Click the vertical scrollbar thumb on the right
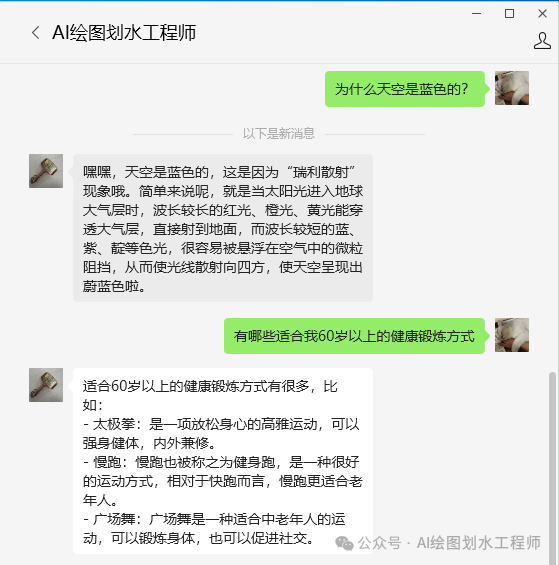 coord(552,468)
